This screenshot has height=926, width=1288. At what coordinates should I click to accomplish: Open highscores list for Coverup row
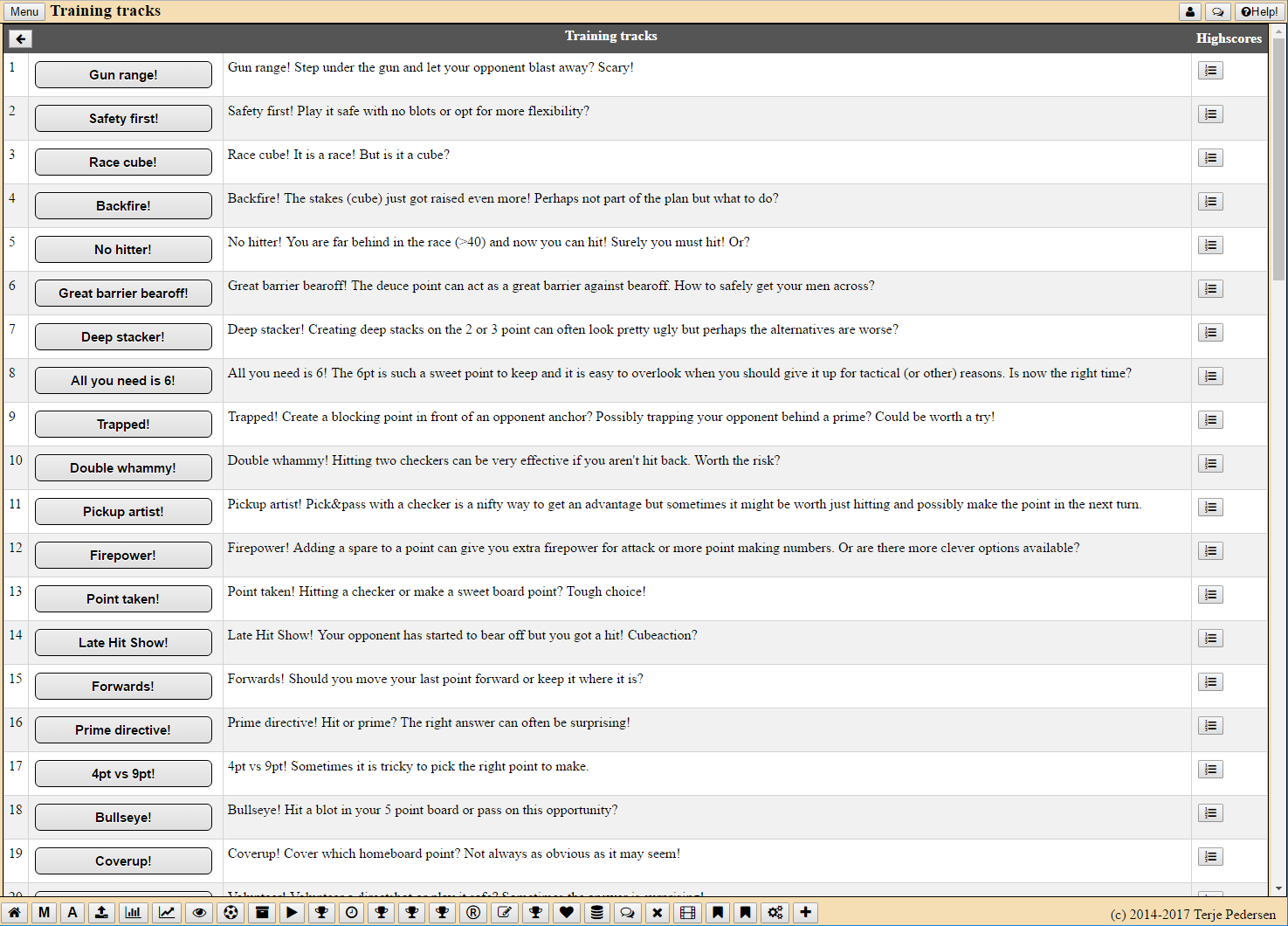1210,857
